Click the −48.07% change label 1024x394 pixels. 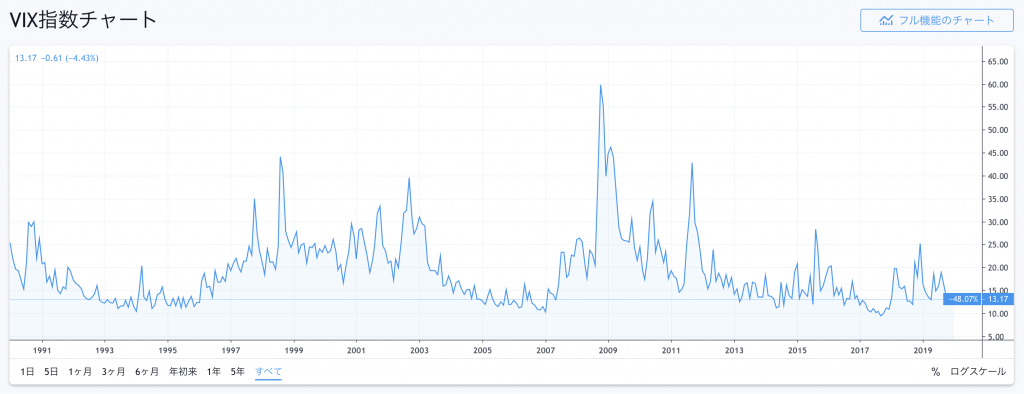pyautogui.click(x=963, y=299)
